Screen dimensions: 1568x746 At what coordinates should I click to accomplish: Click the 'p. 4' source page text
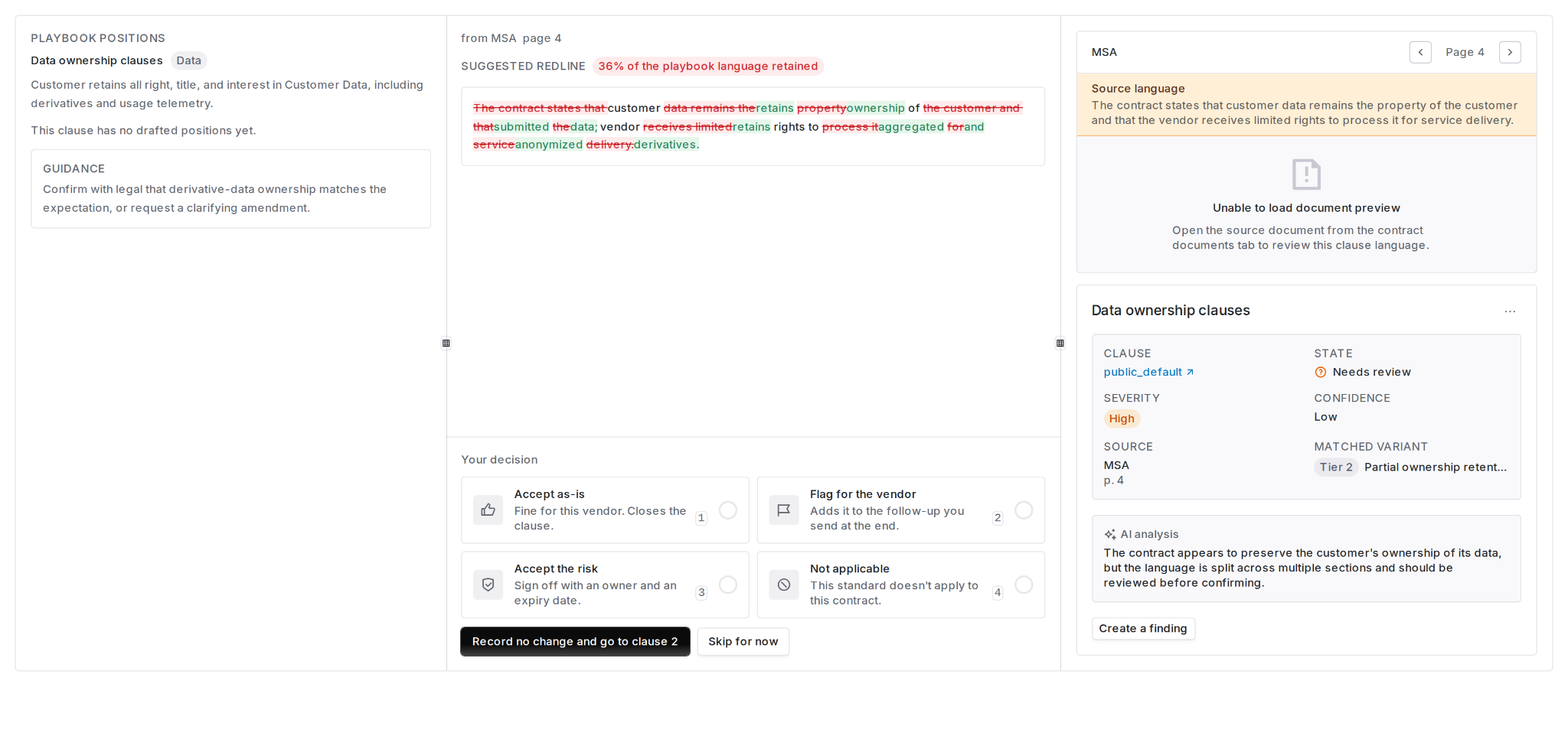1114,481
